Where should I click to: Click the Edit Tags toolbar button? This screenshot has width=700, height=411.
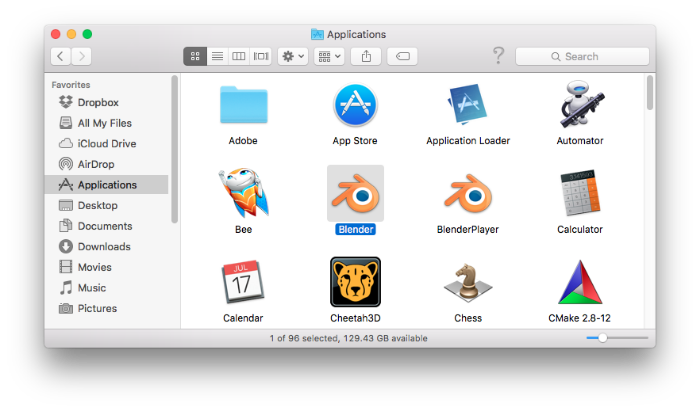point(402,56)
